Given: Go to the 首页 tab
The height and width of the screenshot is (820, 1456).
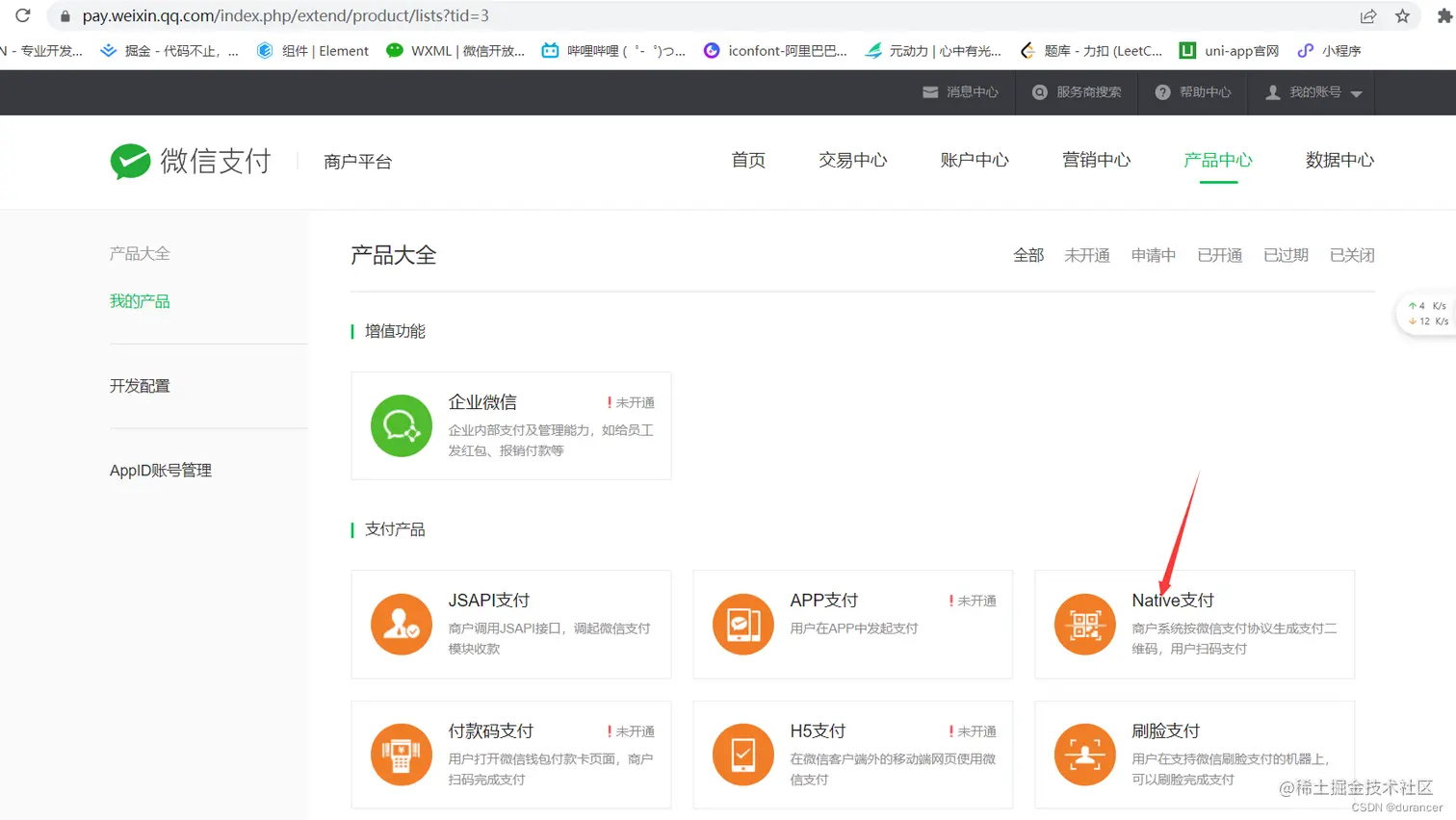Looking at the screenshot, I should [748, 161].
